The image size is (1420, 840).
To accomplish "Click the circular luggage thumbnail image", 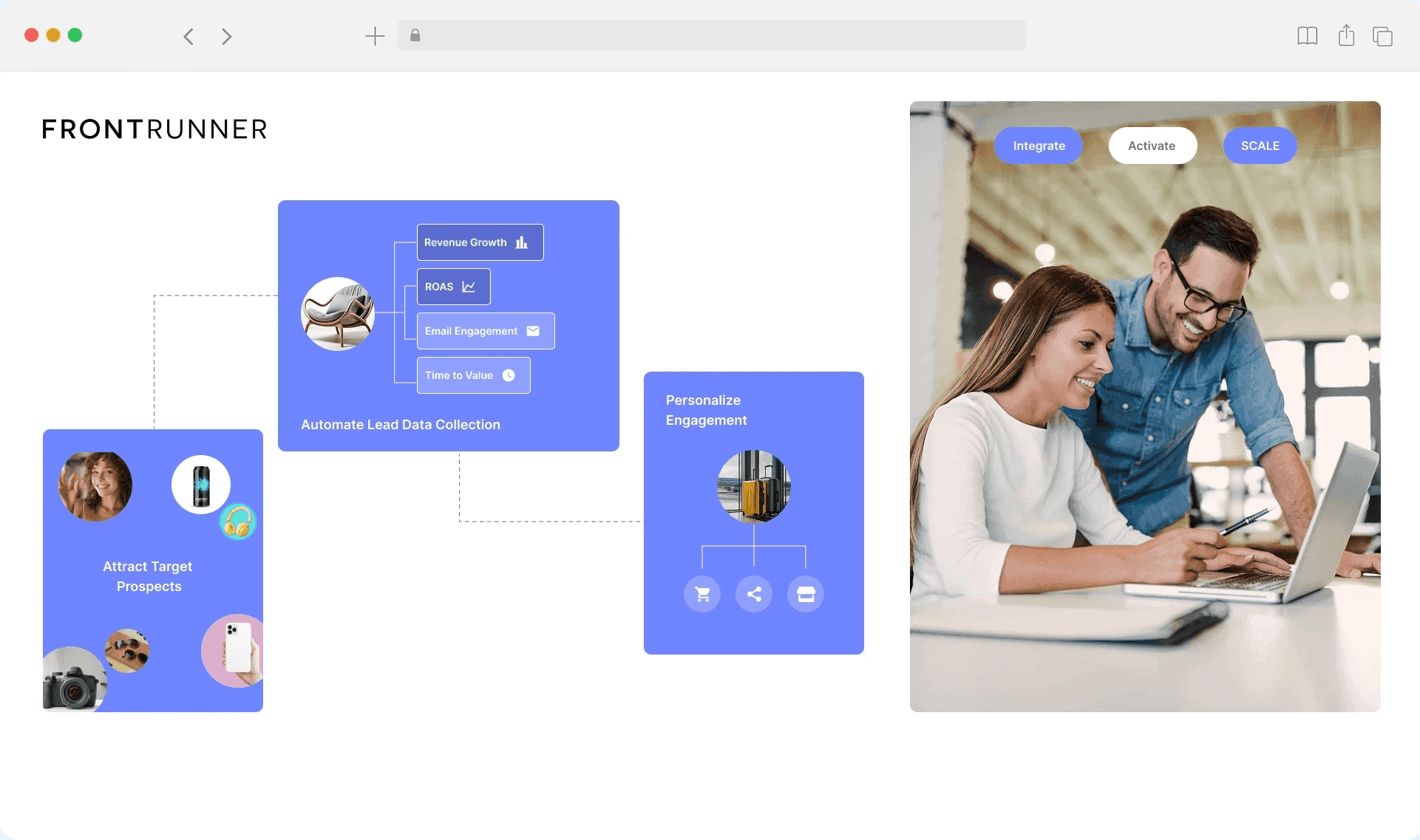I will click(x=753, y=485).
